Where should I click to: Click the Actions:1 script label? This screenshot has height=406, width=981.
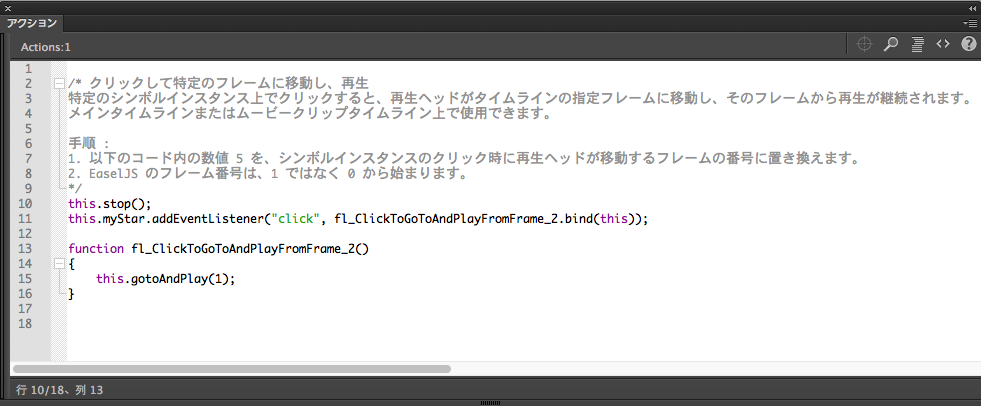pos(46,47)
